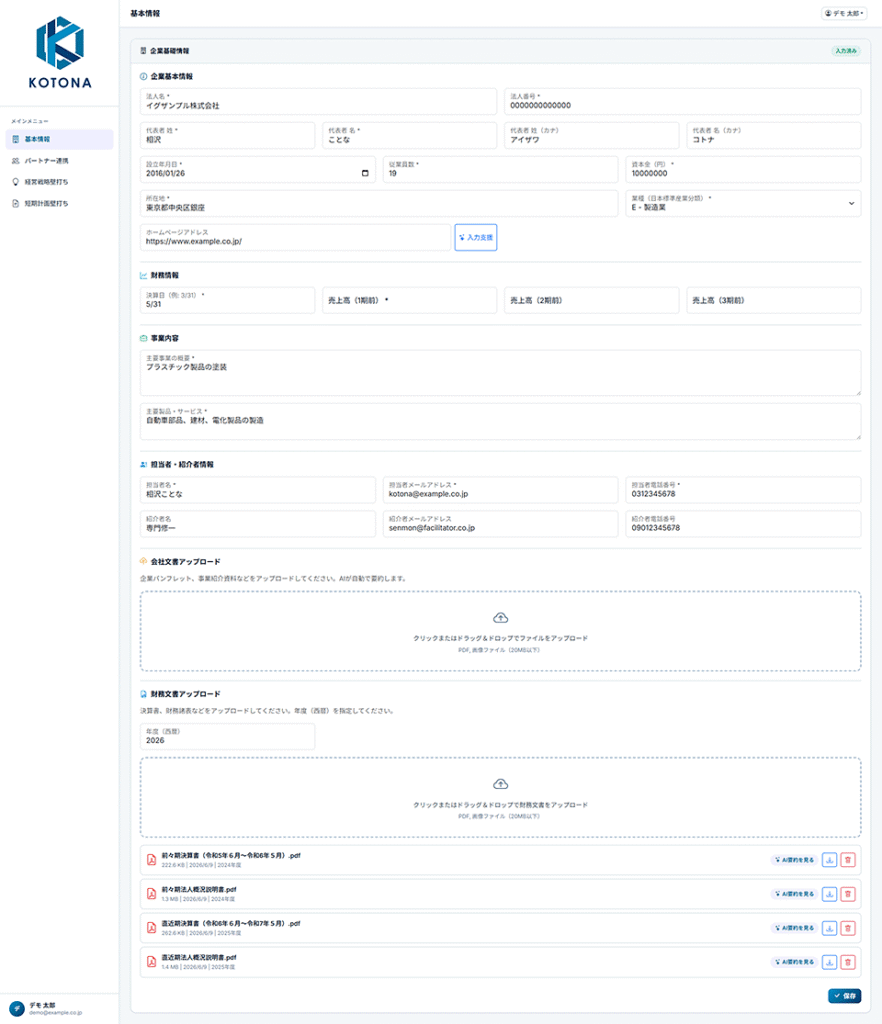
Task: Open 経営戦略壁打ち menu item
Action: [59, 182]
